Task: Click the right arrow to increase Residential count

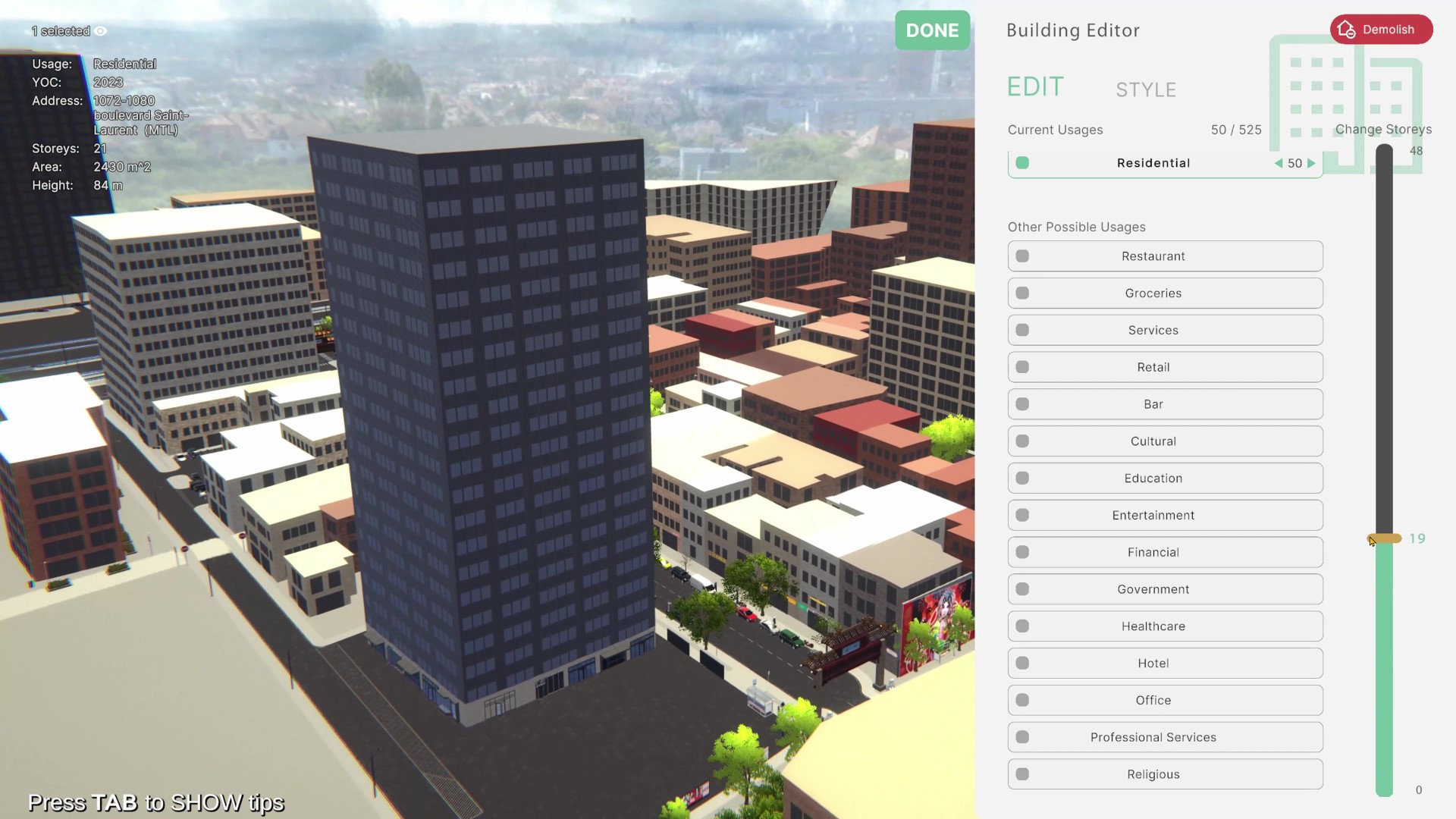Action: click(x=1311, y=163)
